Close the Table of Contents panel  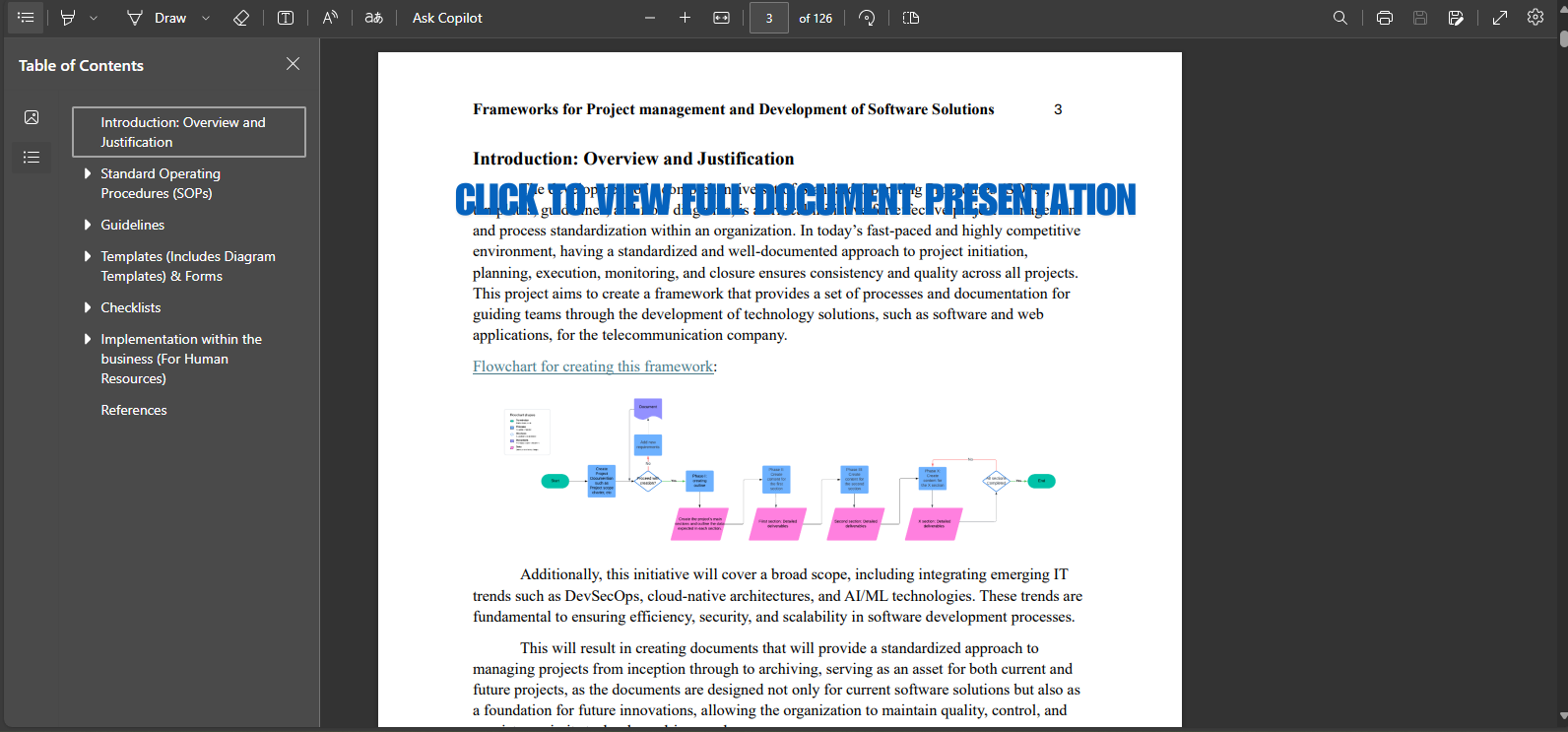pos(293,64)
